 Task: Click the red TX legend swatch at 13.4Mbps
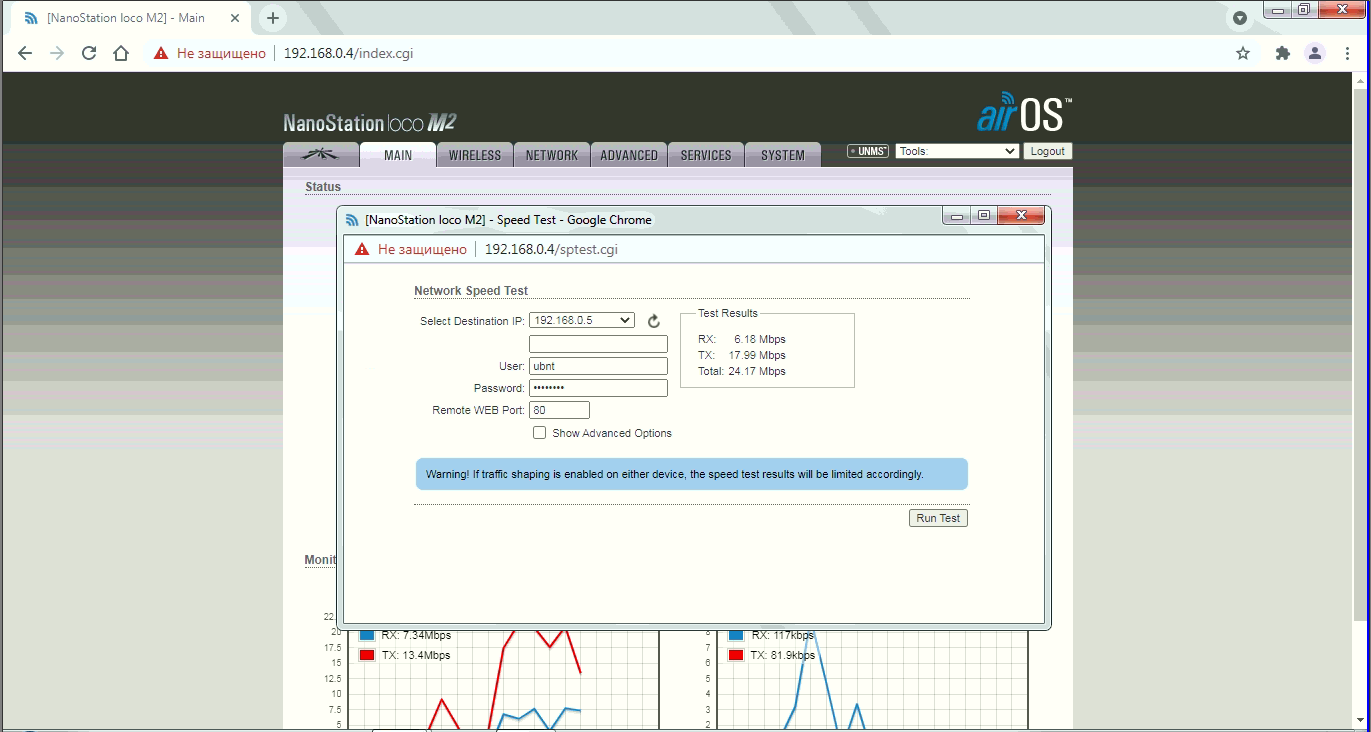[366, 655]
